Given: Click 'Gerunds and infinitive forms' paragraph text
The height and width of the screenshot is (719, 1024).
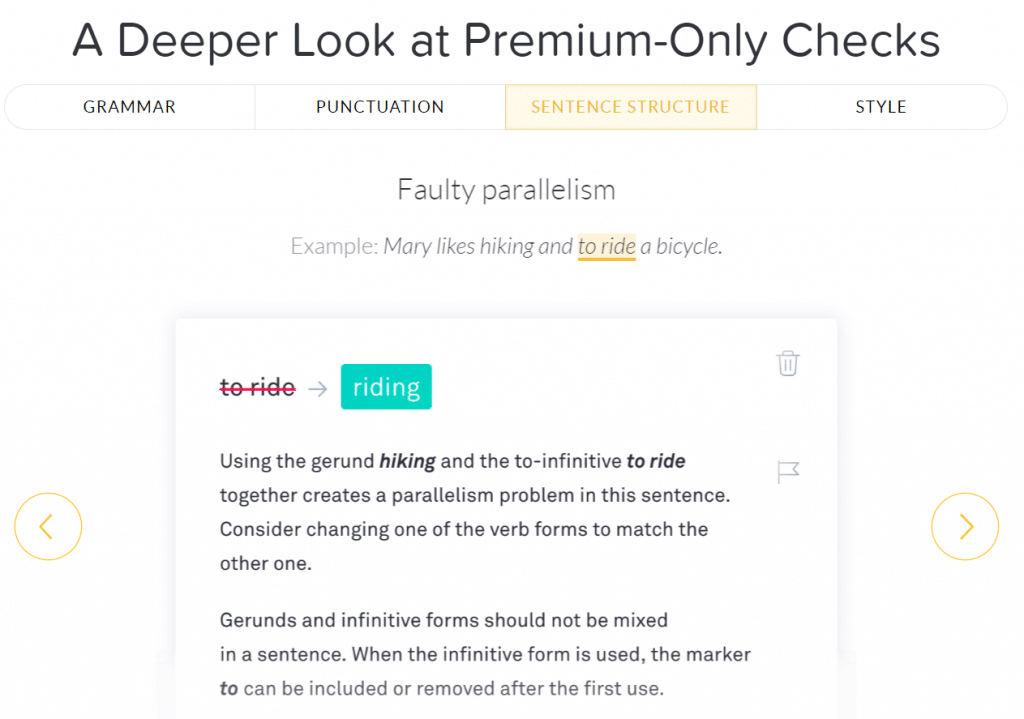Looking at the screenshot, I should click(x=485, y=654).
